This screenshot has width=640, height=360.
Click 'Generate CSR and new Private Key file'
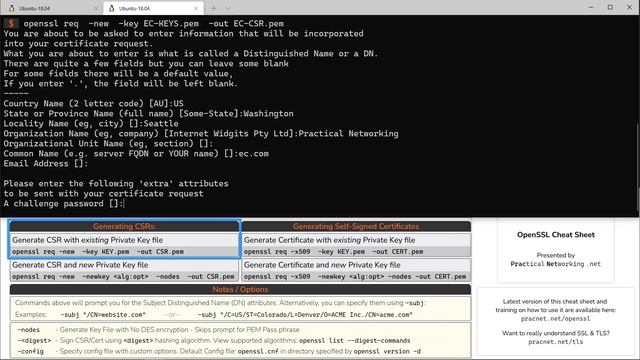tap(80, 265)
